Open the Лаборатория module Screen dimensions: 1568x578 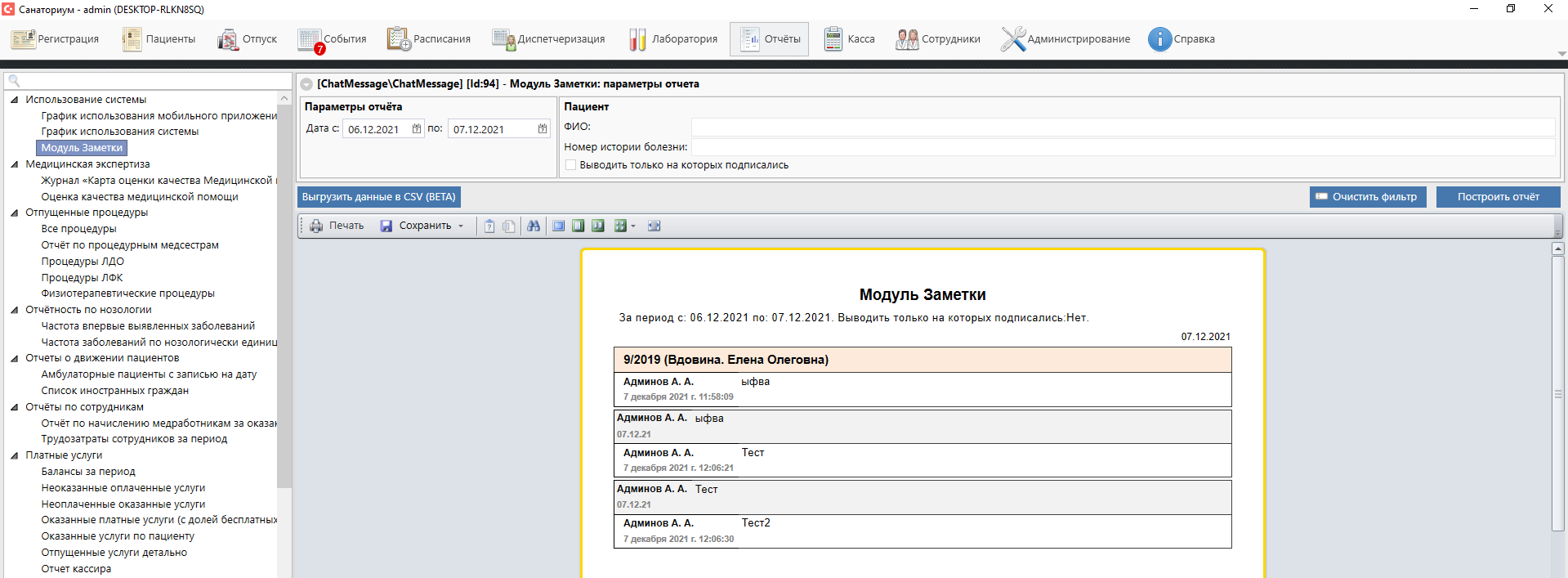coord(672,39)
